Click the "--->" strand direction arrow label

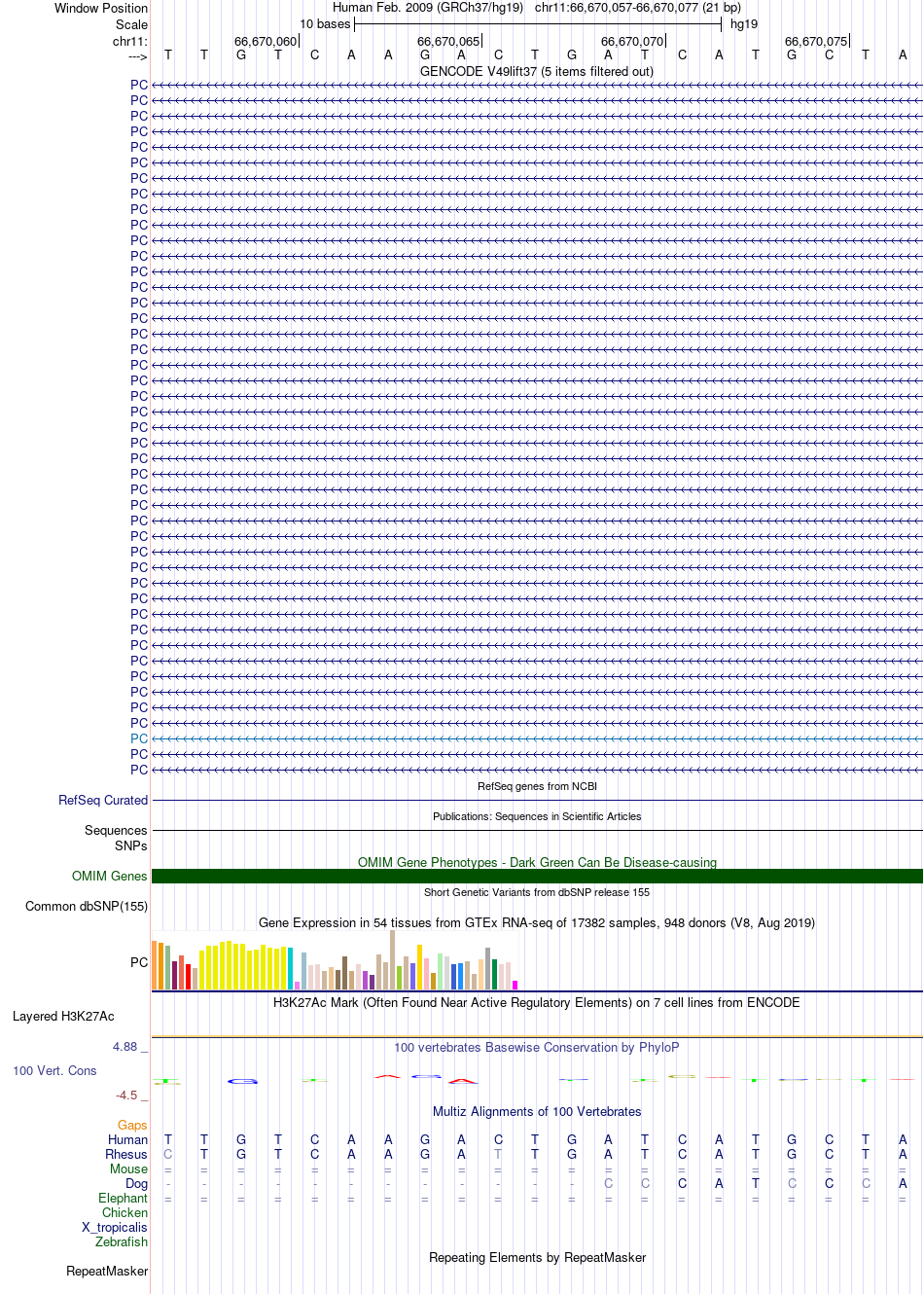[x=137, y=56]
